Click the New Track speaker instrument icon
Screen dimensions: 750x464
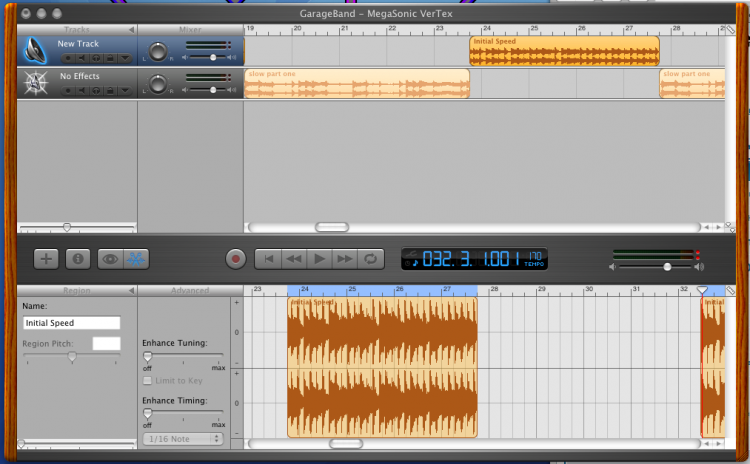click(x=35, y=50)
